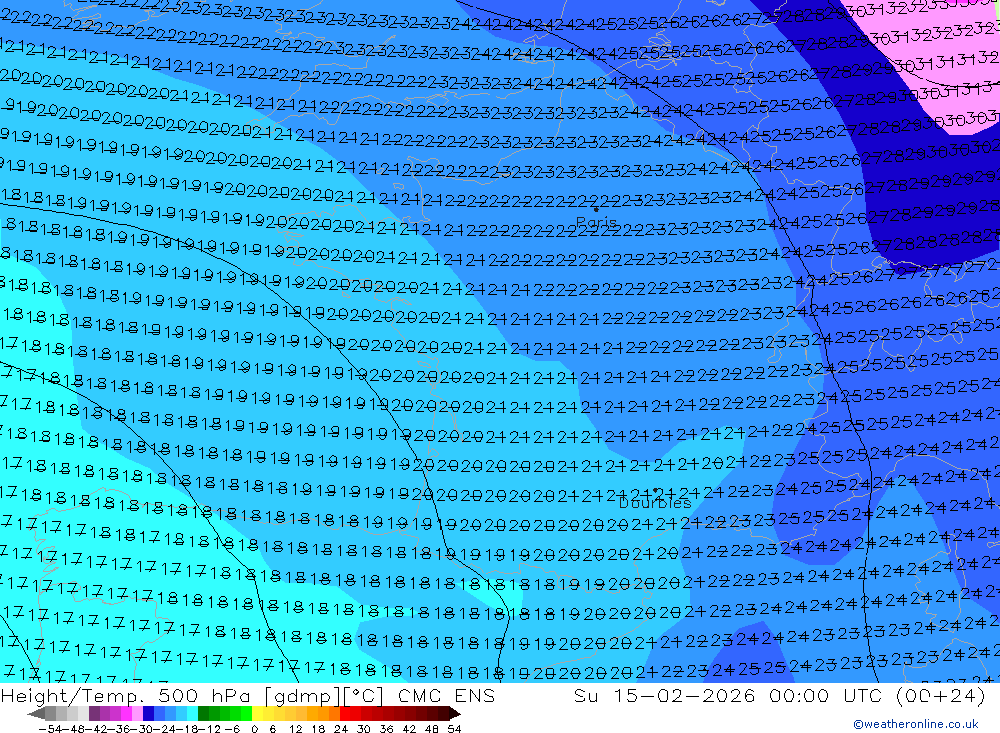Click the '[°C]' unit label
Screen dimensions: 1000x733
(364, 695)
